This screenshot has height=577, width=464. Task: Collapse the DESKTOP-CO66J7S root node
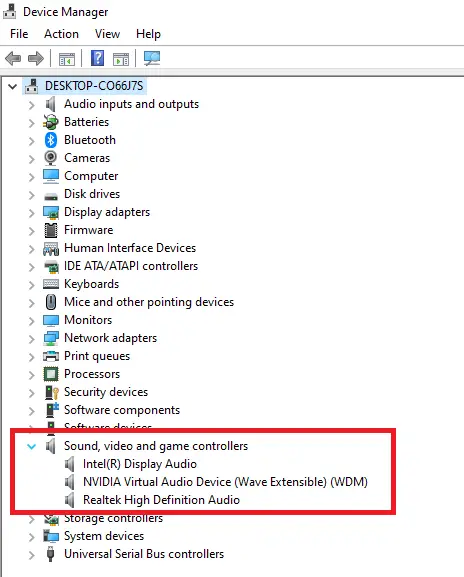(13, 86)
